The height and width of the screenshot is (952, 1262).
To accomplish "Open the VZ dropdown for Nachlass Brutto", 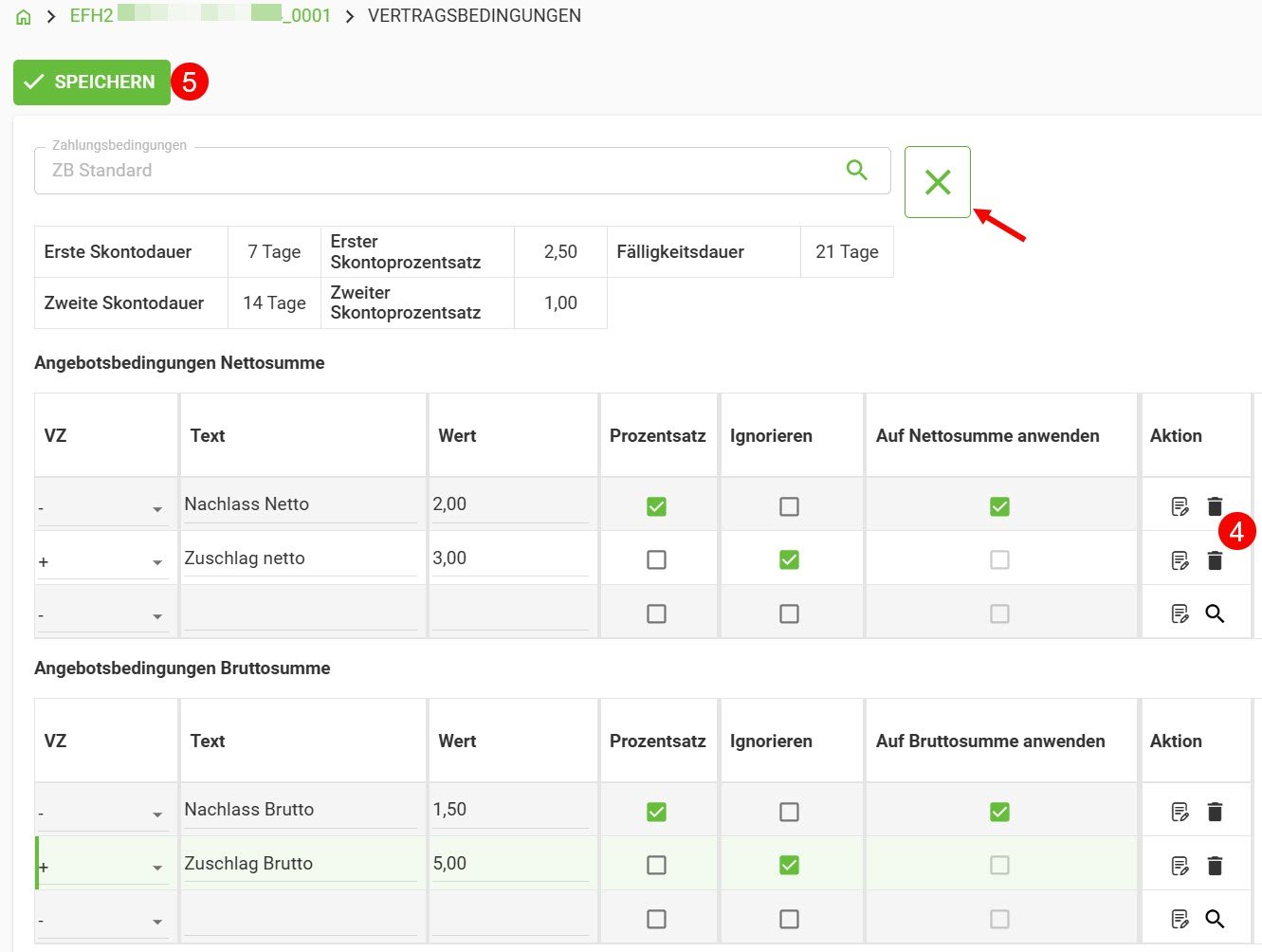I will click(x=157, y=811).
